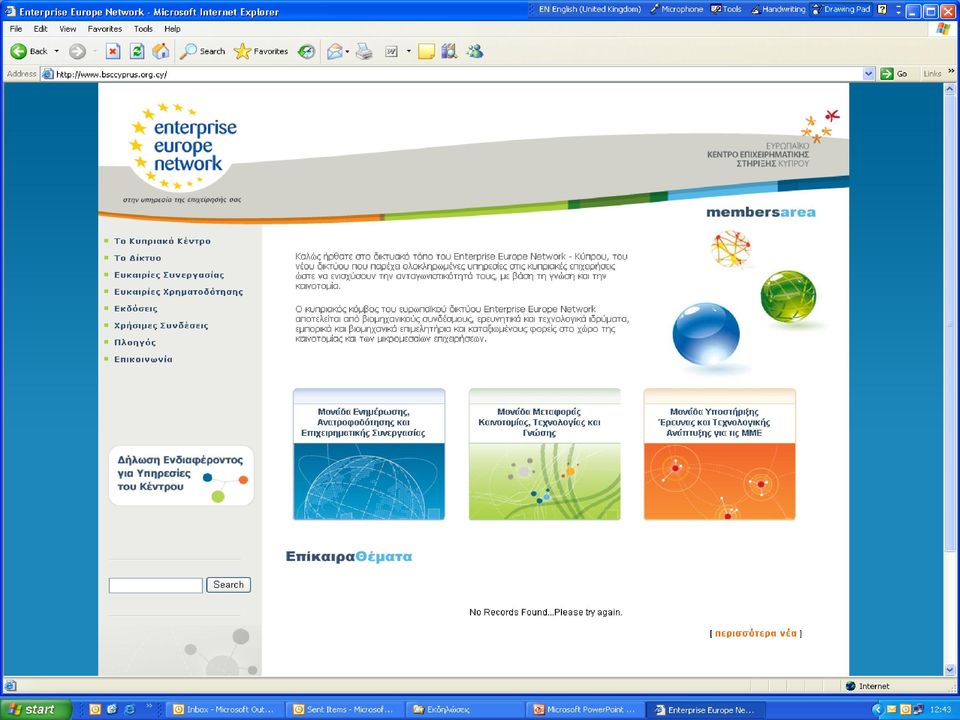Expand hidden system tray icons arrow
The image size is (960, 720).
tap(877, 710)
